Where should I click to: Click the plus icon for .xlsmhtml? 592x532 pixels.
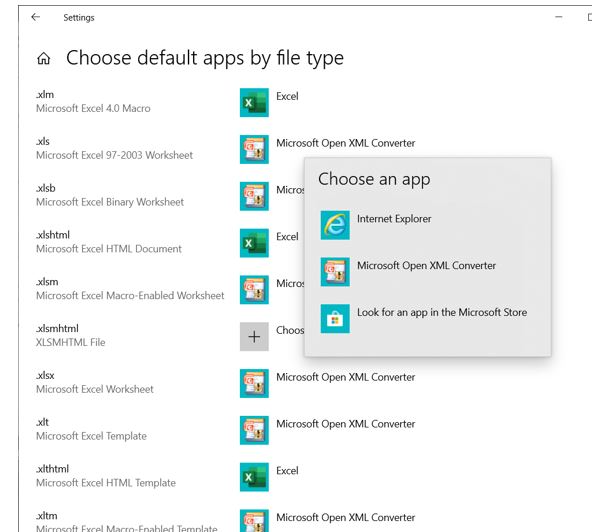coord(254,336)
